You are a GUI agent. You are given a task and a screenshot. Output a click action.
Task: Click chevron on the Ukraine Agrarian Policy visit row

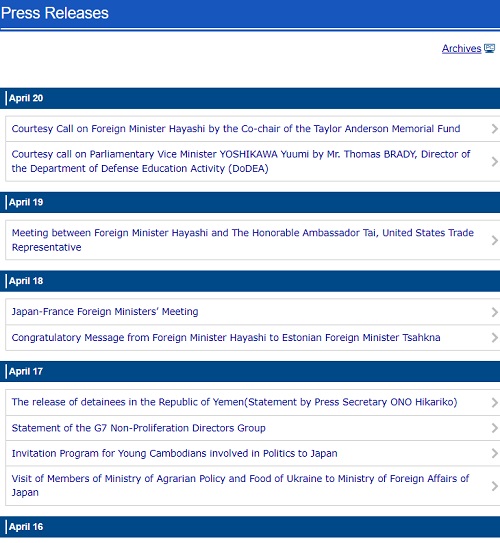click(x=494, y=486)
